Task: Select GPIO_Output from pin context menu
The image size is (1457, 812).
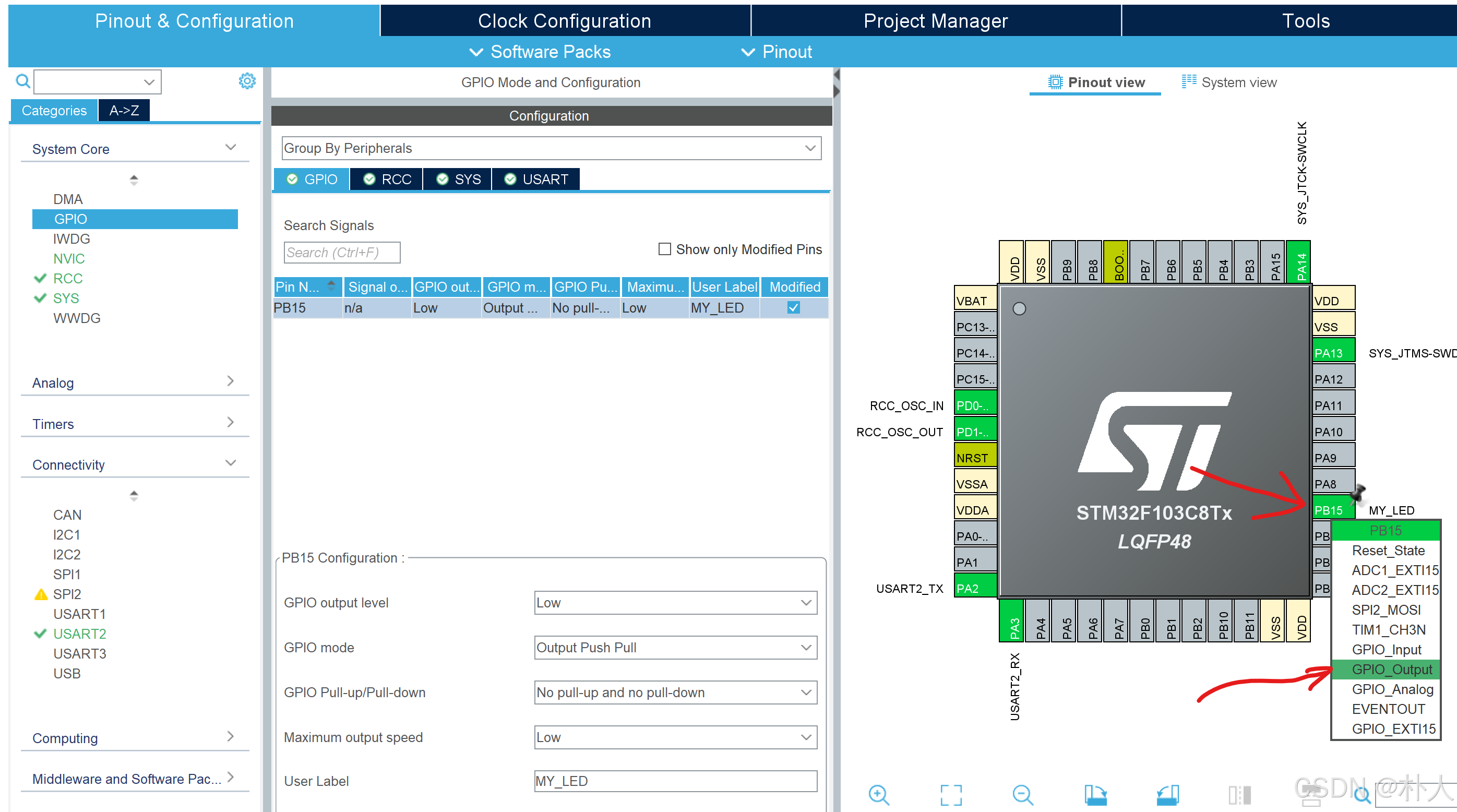Action: point(1391,669)
